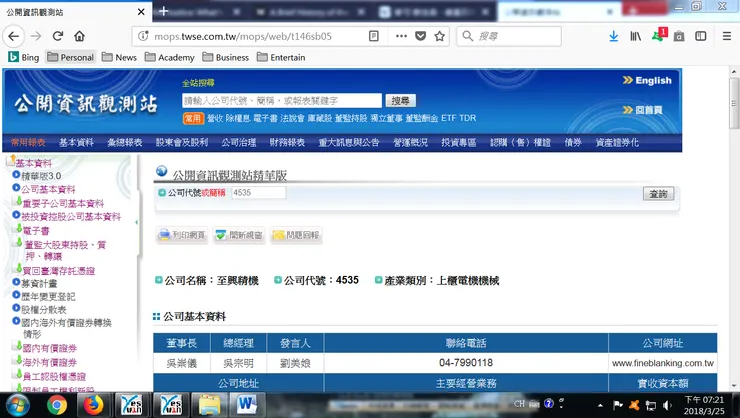
Task: Click the page vertical scrollbar thumb
Action: coord(734,103)
